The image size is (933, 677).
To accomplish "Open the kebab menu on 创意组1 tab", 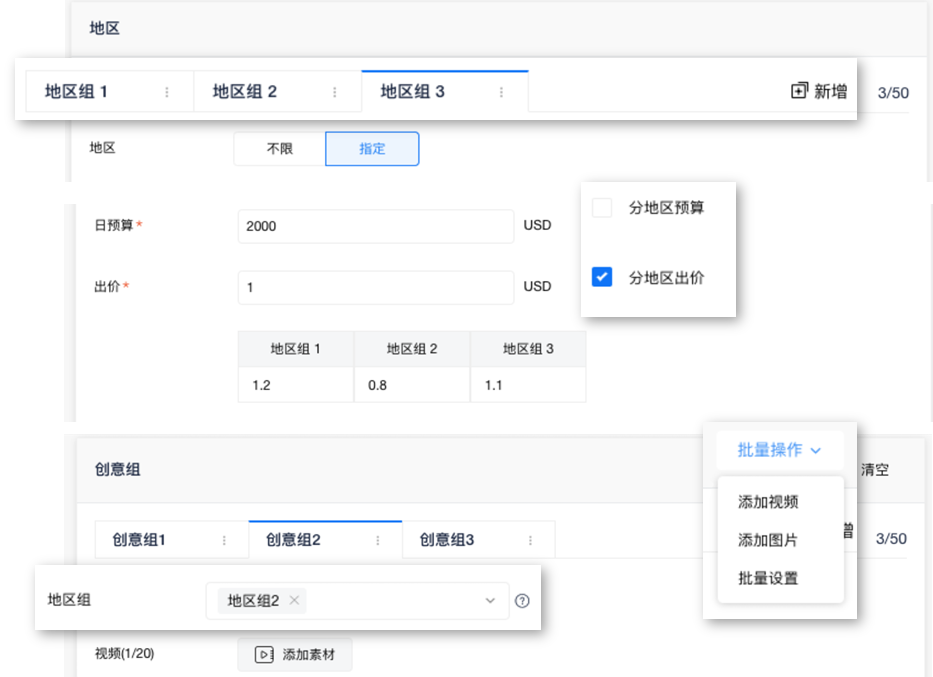I will [x=224, y=539].
